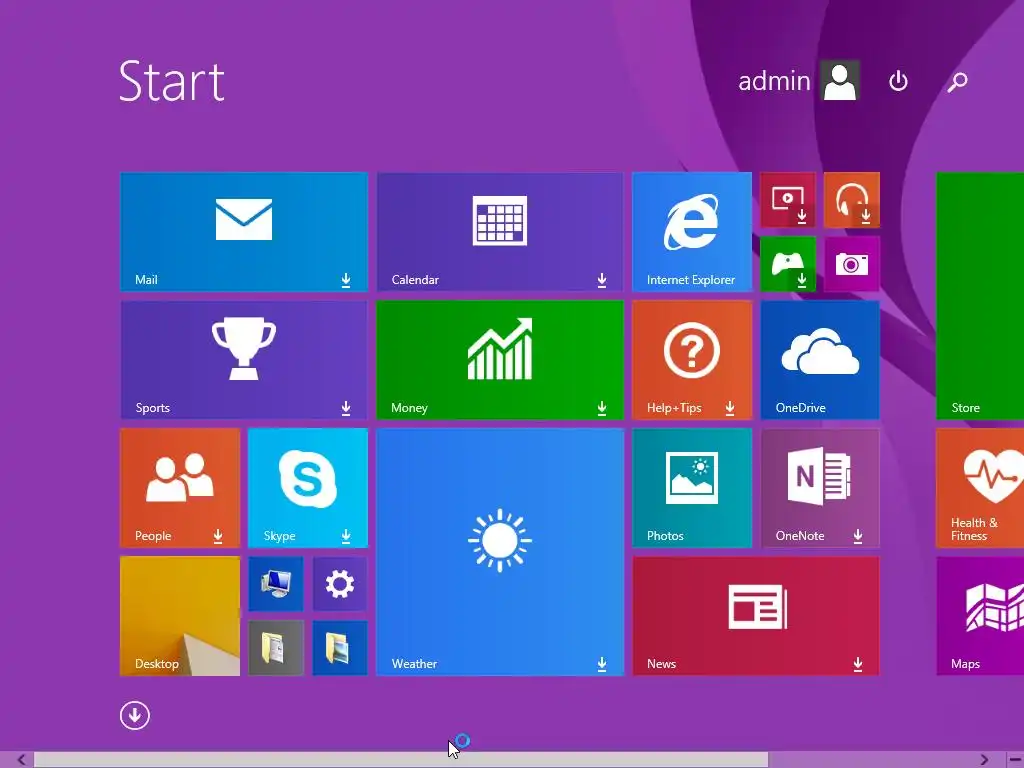Show all apps with the down arrow

pos(135,715)
